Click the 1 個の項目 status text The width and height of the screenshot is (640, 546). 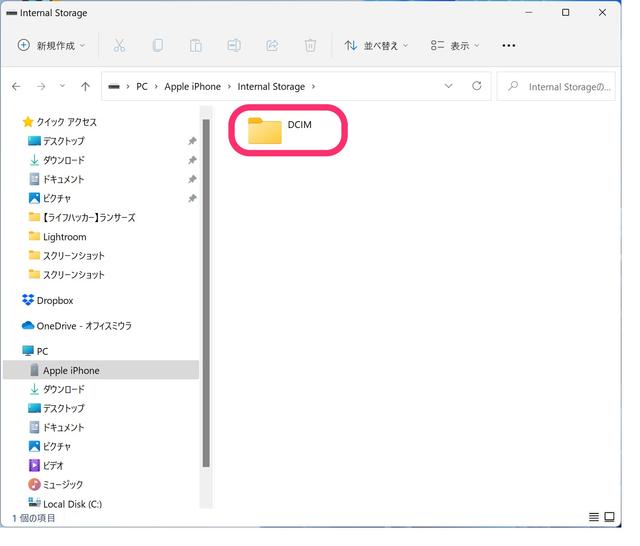33,518
